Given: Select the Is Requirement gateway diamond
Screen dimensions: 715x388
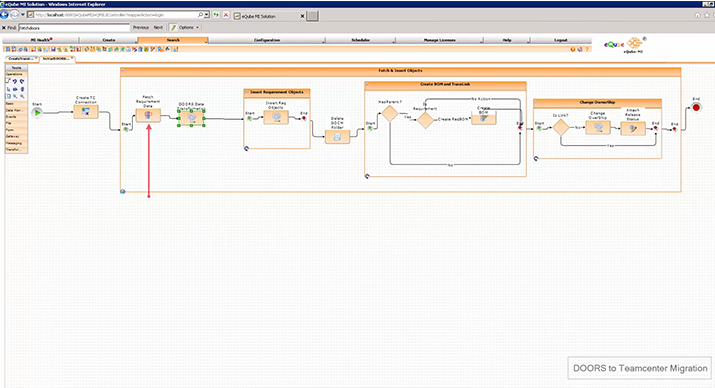Looking at the screenshot, I should tap(425, 120).
